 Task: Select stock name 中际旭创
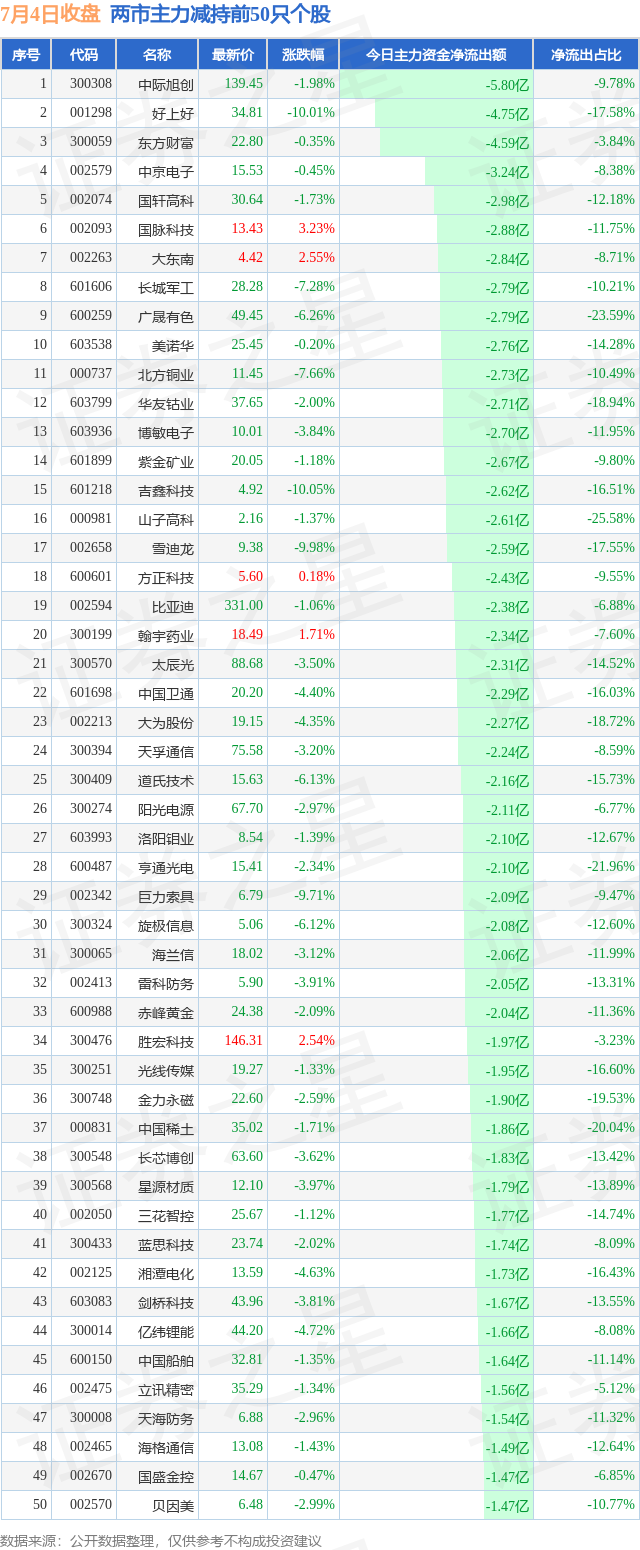(166, 84)
